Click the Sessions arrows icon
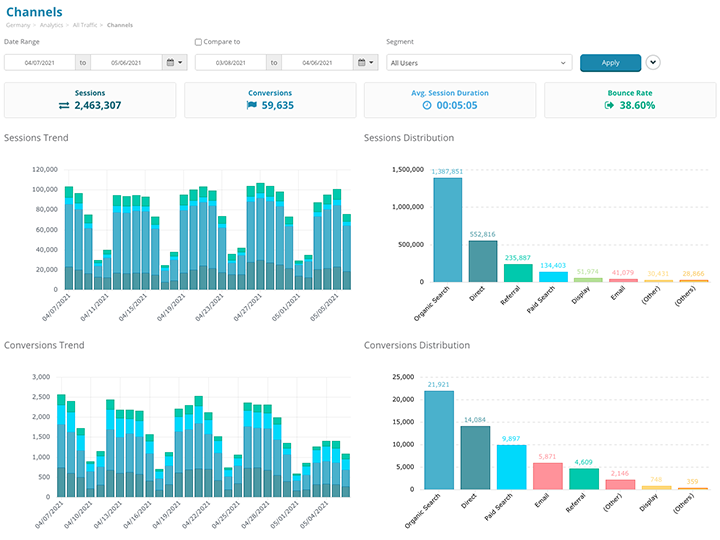Image resolution: width=720 pixels, height=540 pixels. point(64,105)
